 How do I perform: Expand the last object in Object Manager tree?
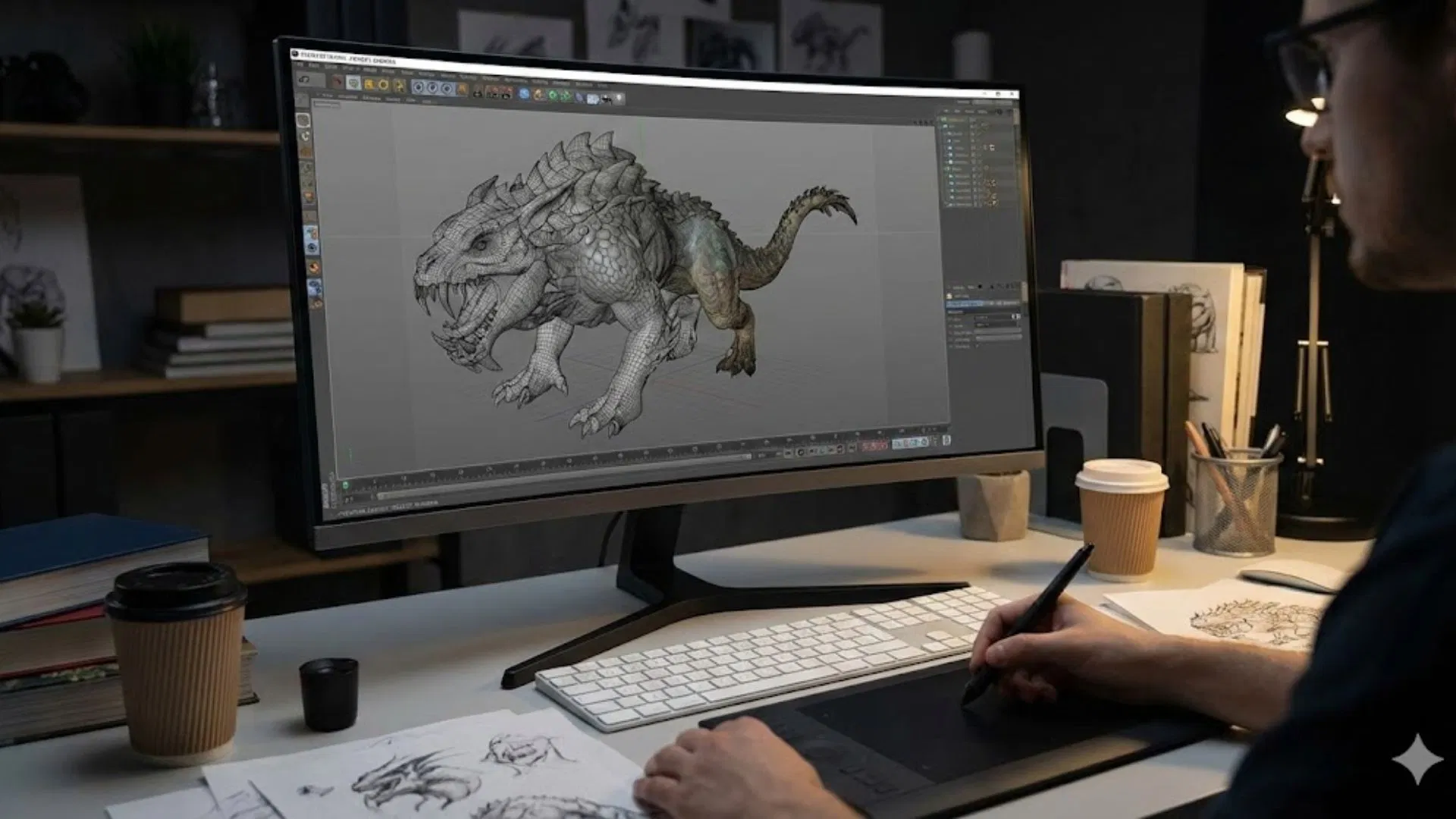coord(946,205)
